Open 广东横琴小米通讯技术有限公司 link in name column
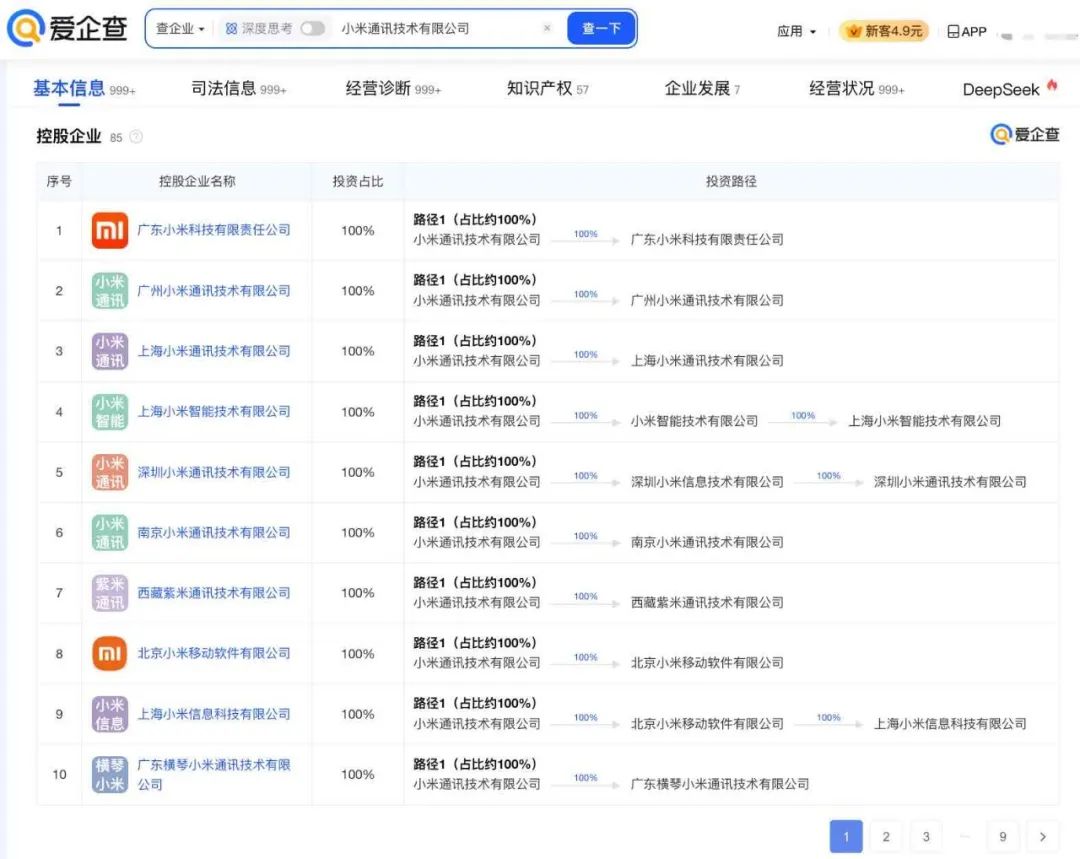Screen dimensions: 1080x859 click(x=214, y=774)
